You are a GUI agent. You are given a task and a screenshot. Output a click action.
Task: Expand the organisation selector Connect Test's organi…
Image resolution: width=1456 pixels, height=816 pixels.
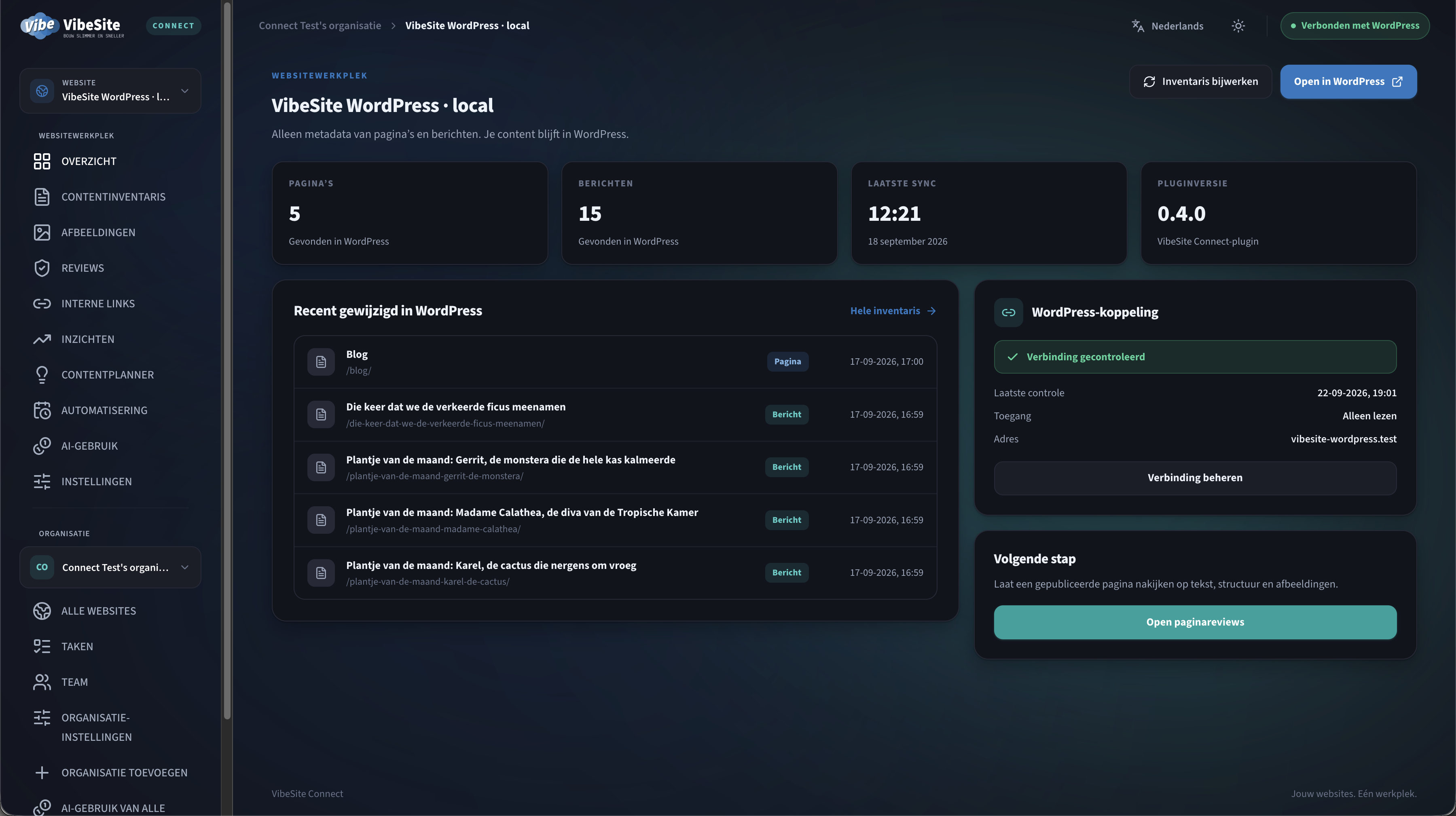point(110,567)
